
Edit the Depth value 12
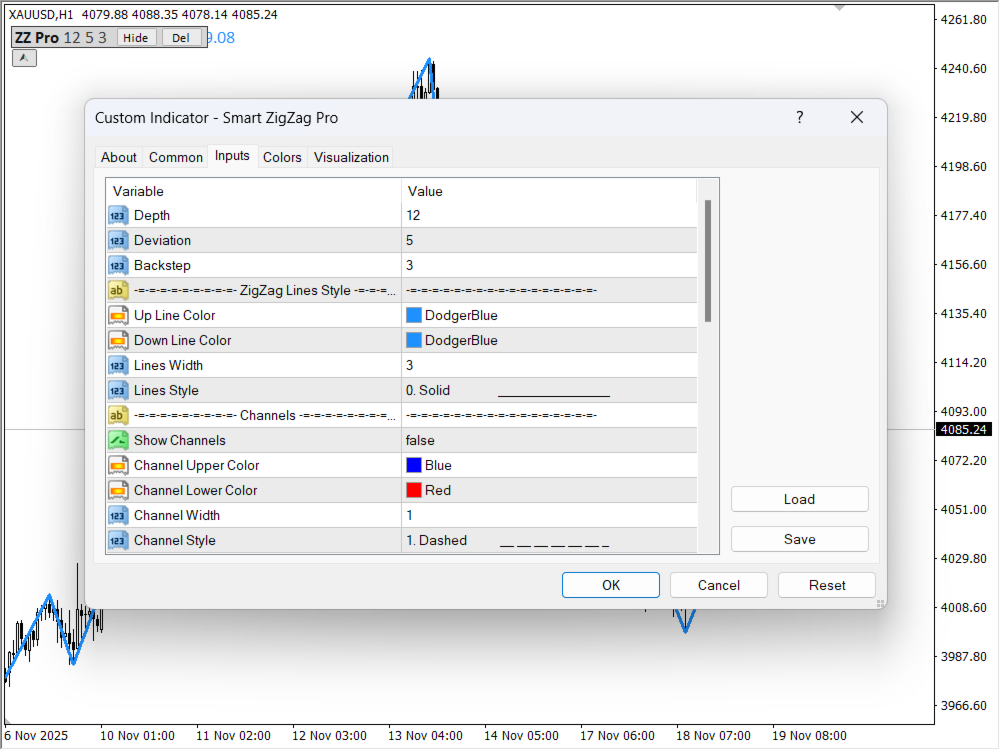[549, 216]
